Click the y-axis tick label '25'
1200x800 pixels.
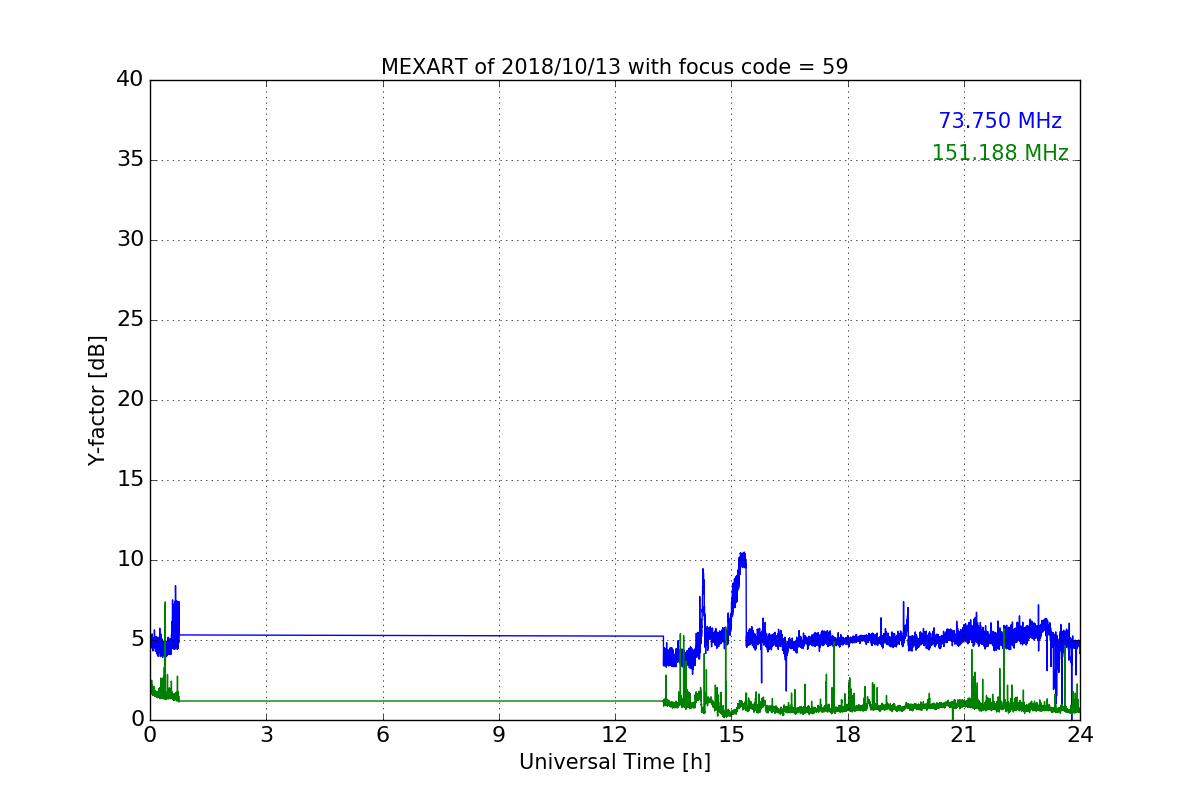[130, 320]
